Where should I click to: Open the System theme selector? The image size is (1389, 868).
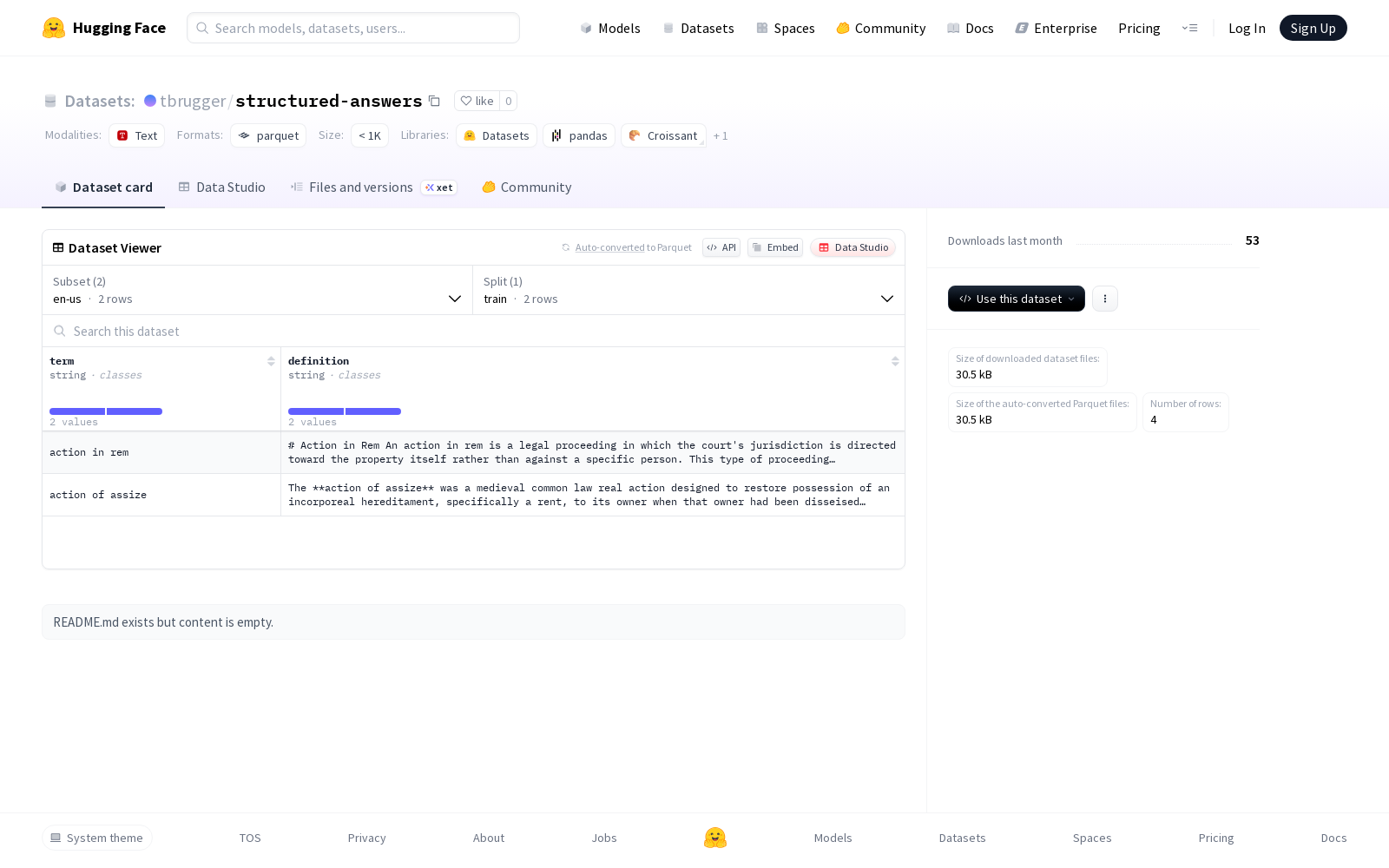click(97, 838)
